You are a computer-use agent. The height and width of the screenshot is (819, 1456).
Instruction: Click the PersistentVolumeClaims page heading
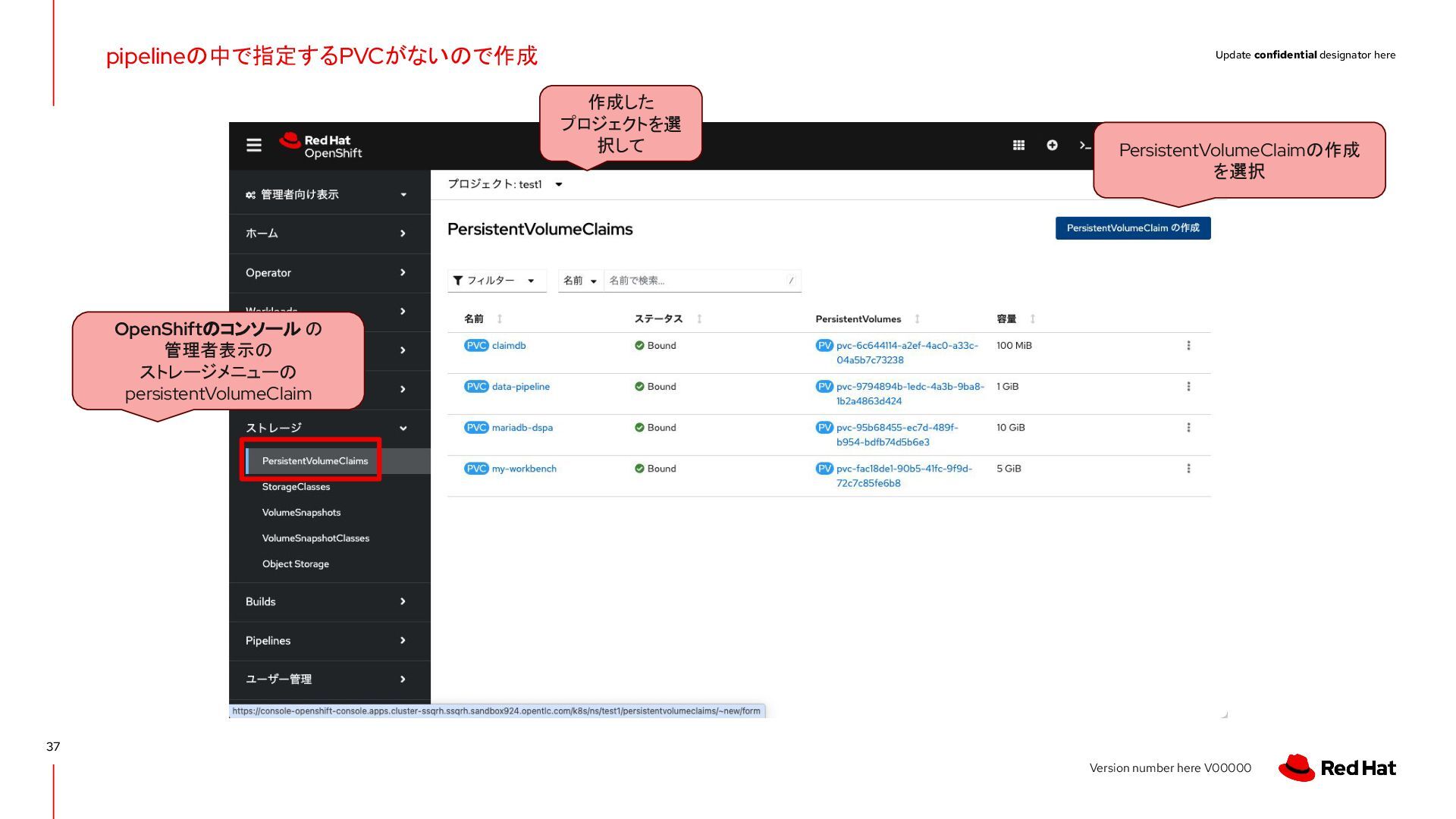pyautogui.click(x=540, y=229)
